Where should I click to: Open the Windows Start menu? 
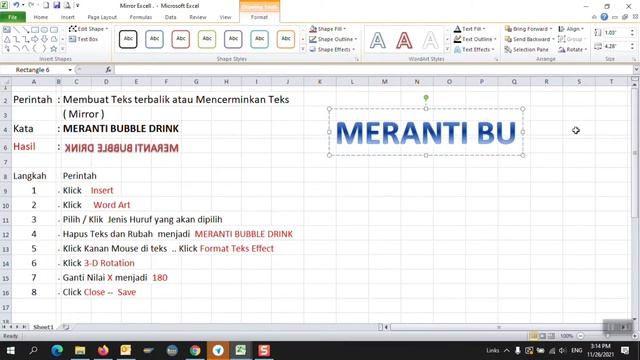(x=11, y=351)
